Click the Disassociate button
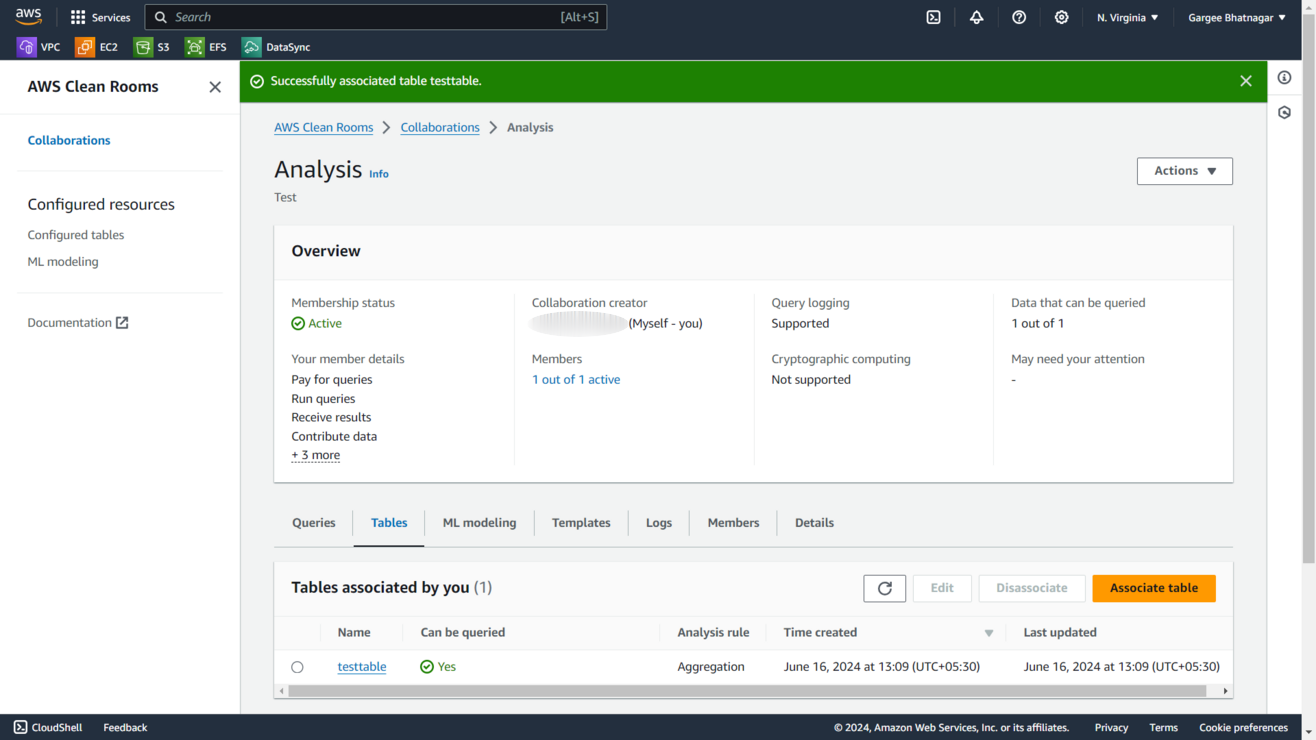The width and height of the screenshot is (1316, 740). point(1032,588)
